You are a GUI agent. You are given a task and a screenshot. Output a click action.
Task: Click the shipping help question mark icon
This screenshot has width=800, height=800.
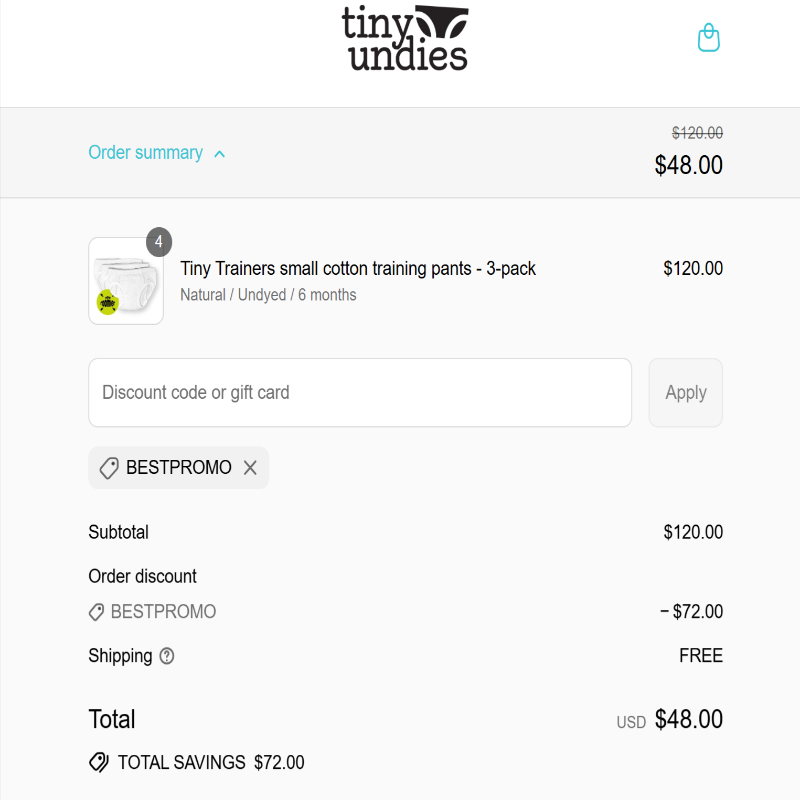167,656
